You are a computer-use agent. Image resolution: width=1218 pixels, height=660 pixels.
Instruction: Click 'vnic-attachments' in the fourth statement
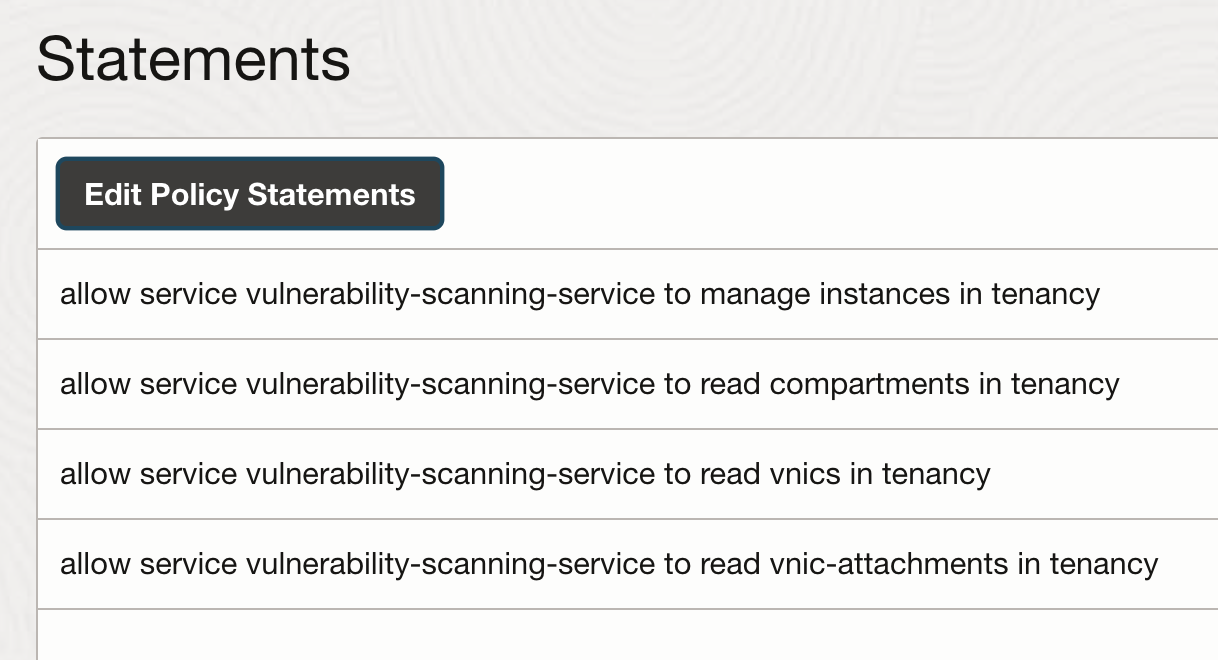pos(889,564)
